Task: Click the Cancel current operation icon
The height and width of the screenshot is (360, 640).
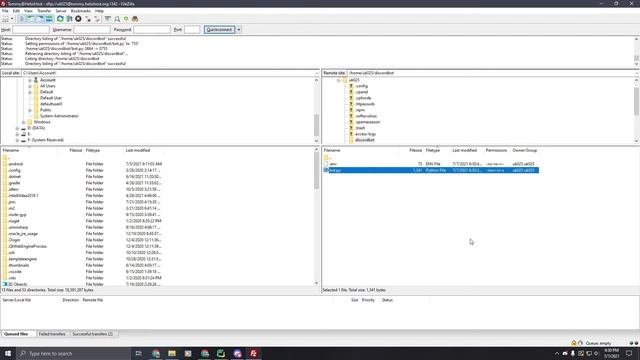Action: click(x=78, y=19)
